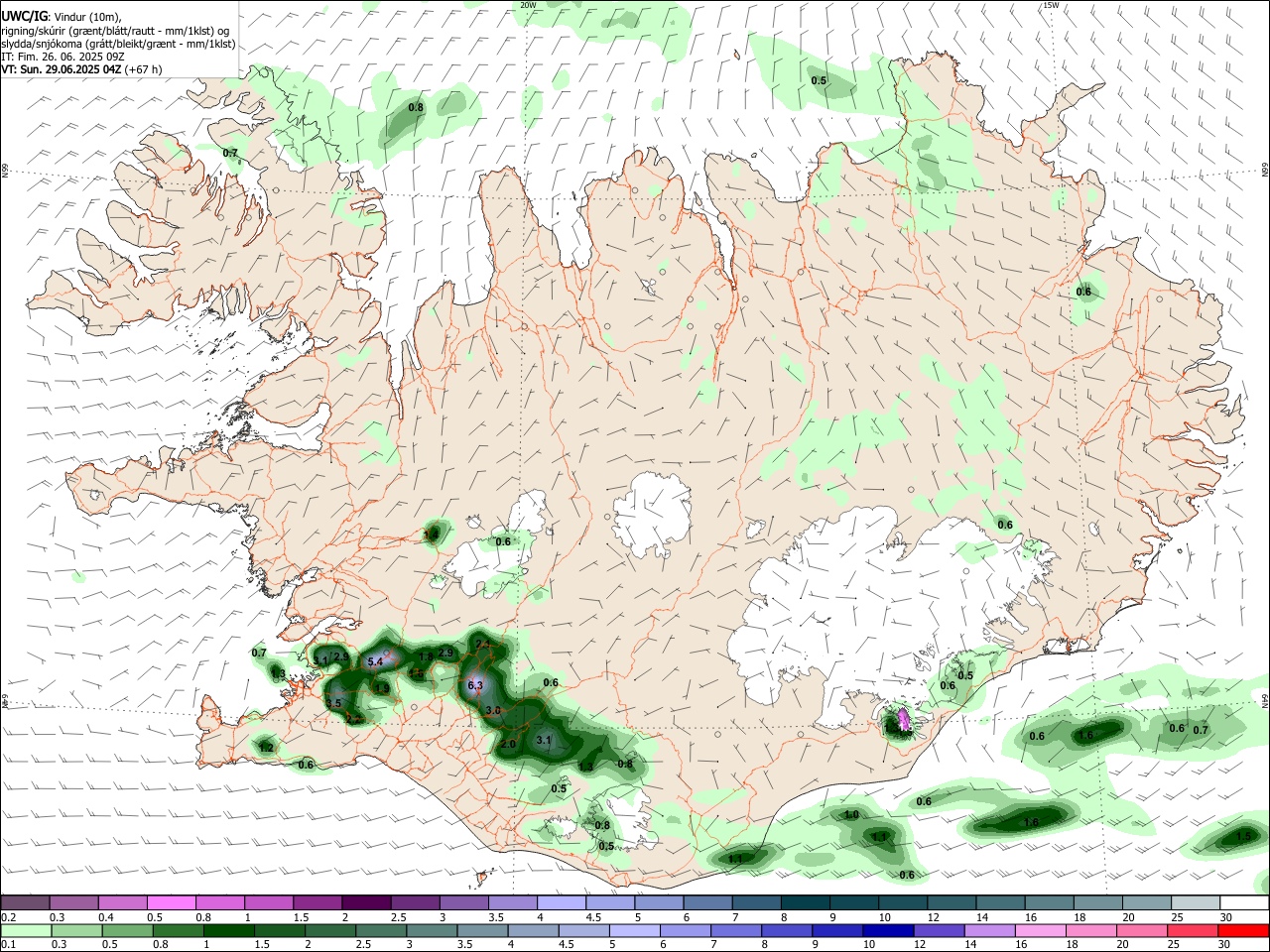Screen dimensions: 1270x952
Task: Pick the dark teal 9–10 swatch in upper legend
Action: click(853, 902)
